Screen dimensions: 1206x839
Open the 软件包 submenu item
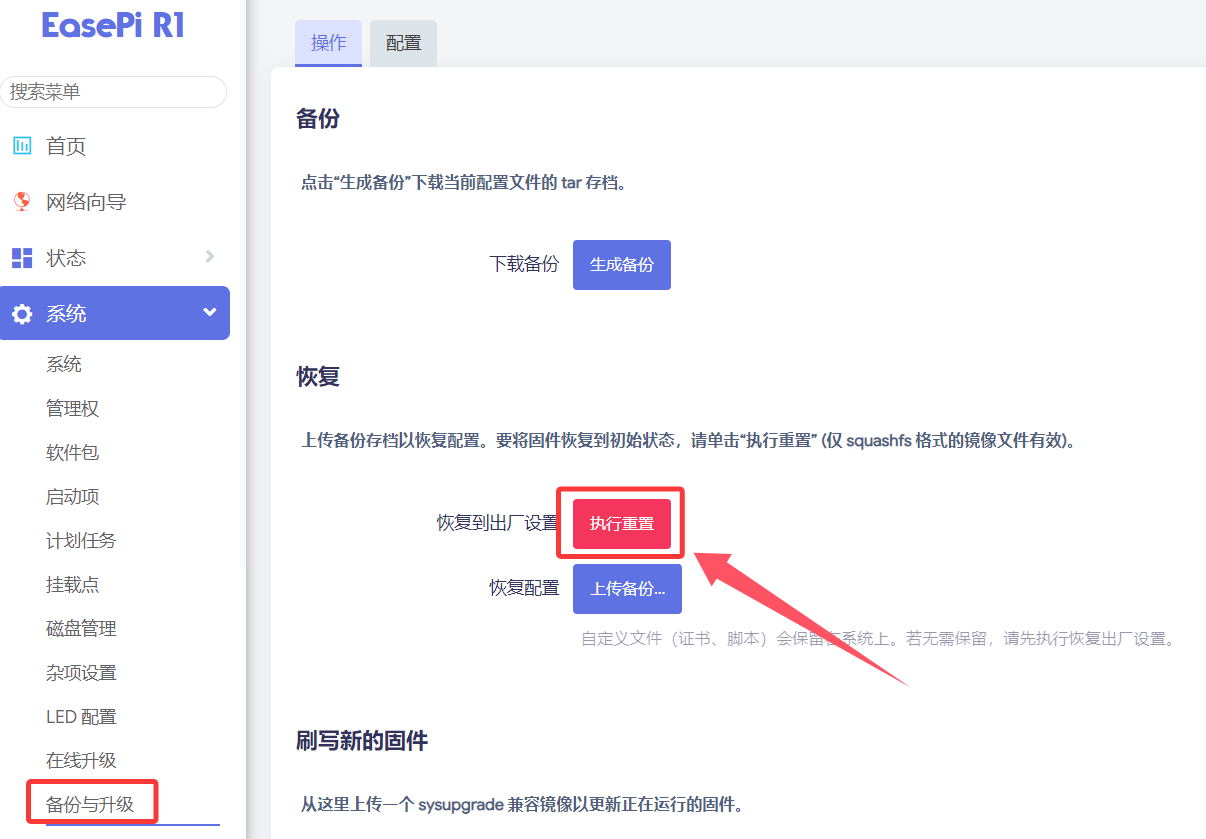[x=72, y=453]
